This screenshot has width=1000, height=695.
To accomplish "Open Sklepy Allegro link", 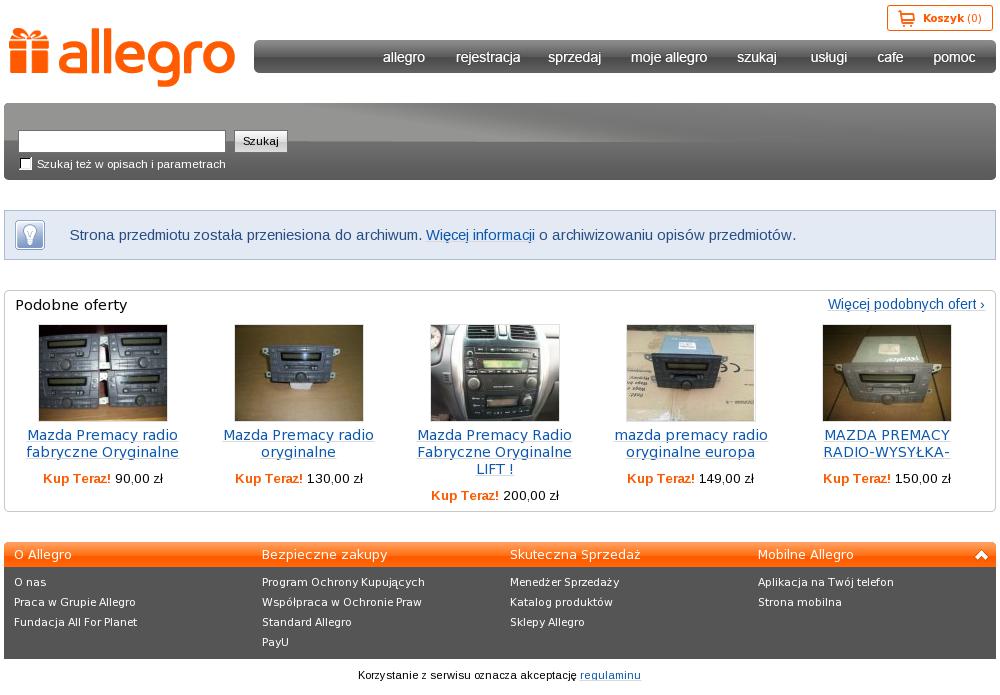I will pyautogui.click(x=547, y=622).
